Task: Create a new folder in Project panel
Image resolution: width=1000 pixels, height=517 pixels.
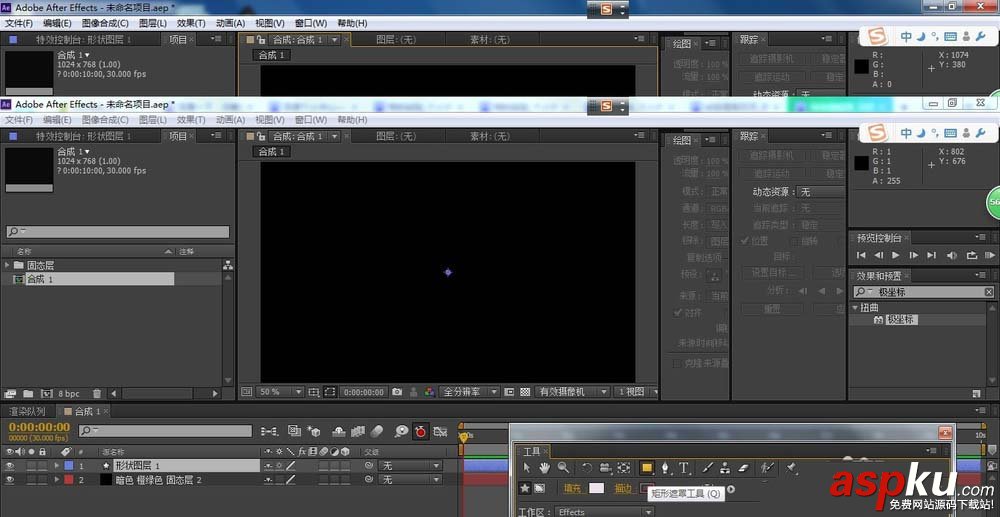Action: click(x=28, y=394)
